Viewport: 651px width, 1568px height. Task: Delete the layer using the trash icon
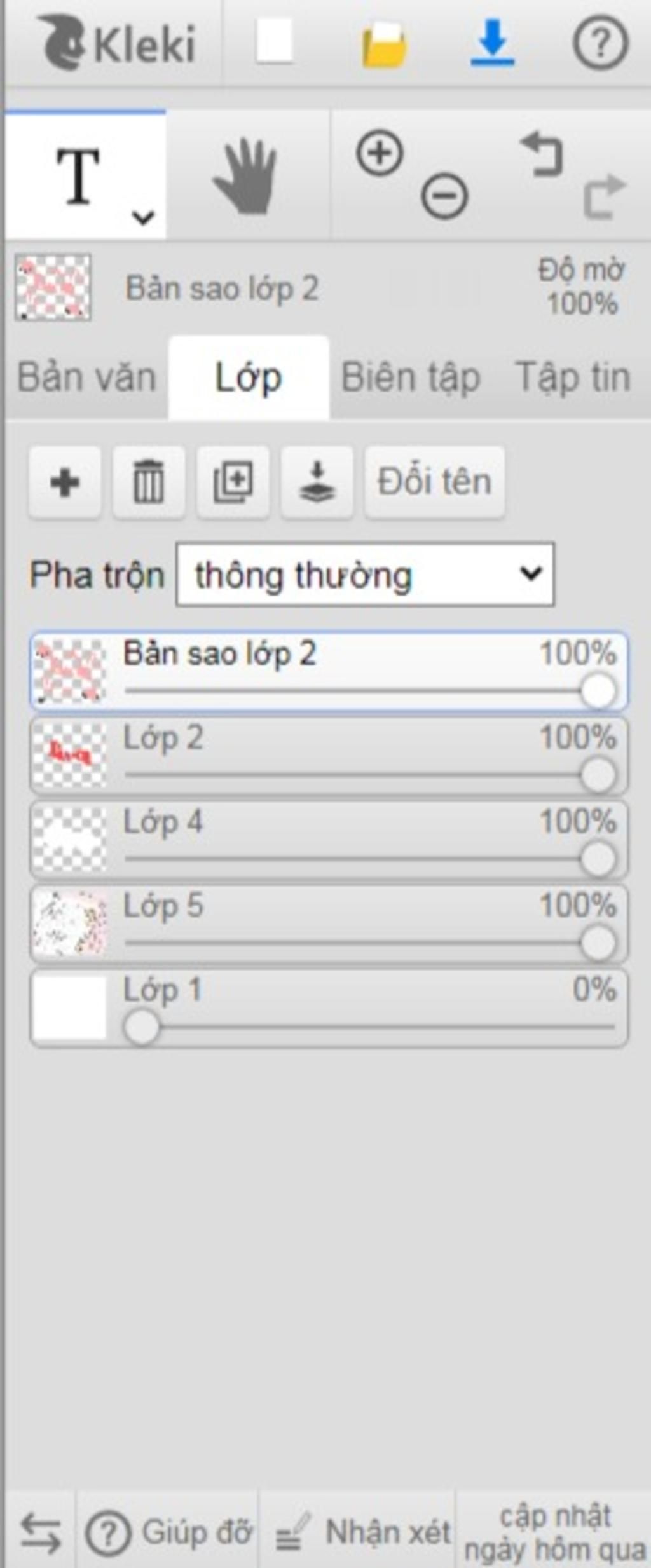click(x=149, y=482)
